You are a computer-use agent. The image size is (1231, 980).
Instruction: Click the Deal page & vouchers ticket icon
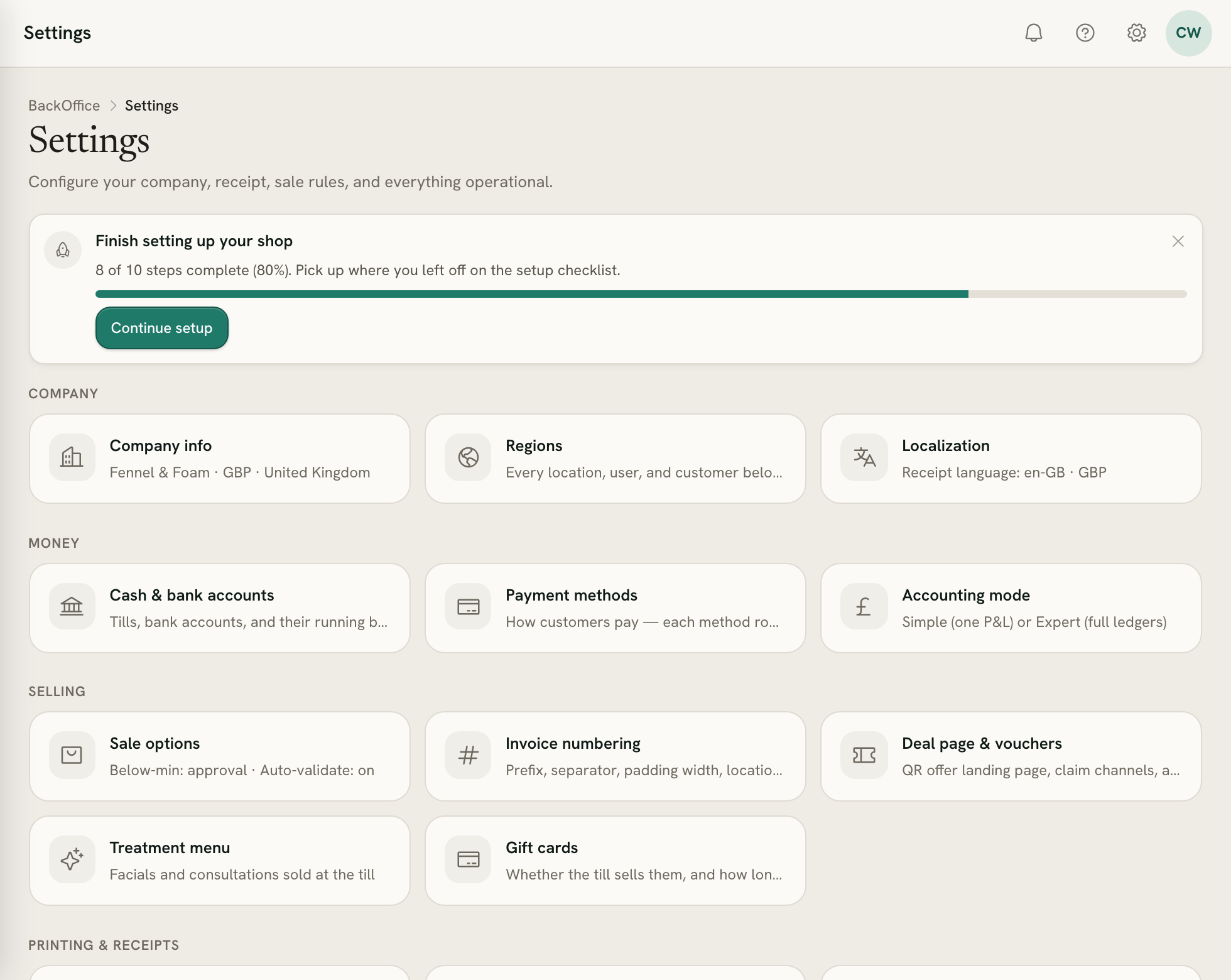[864, 755]
